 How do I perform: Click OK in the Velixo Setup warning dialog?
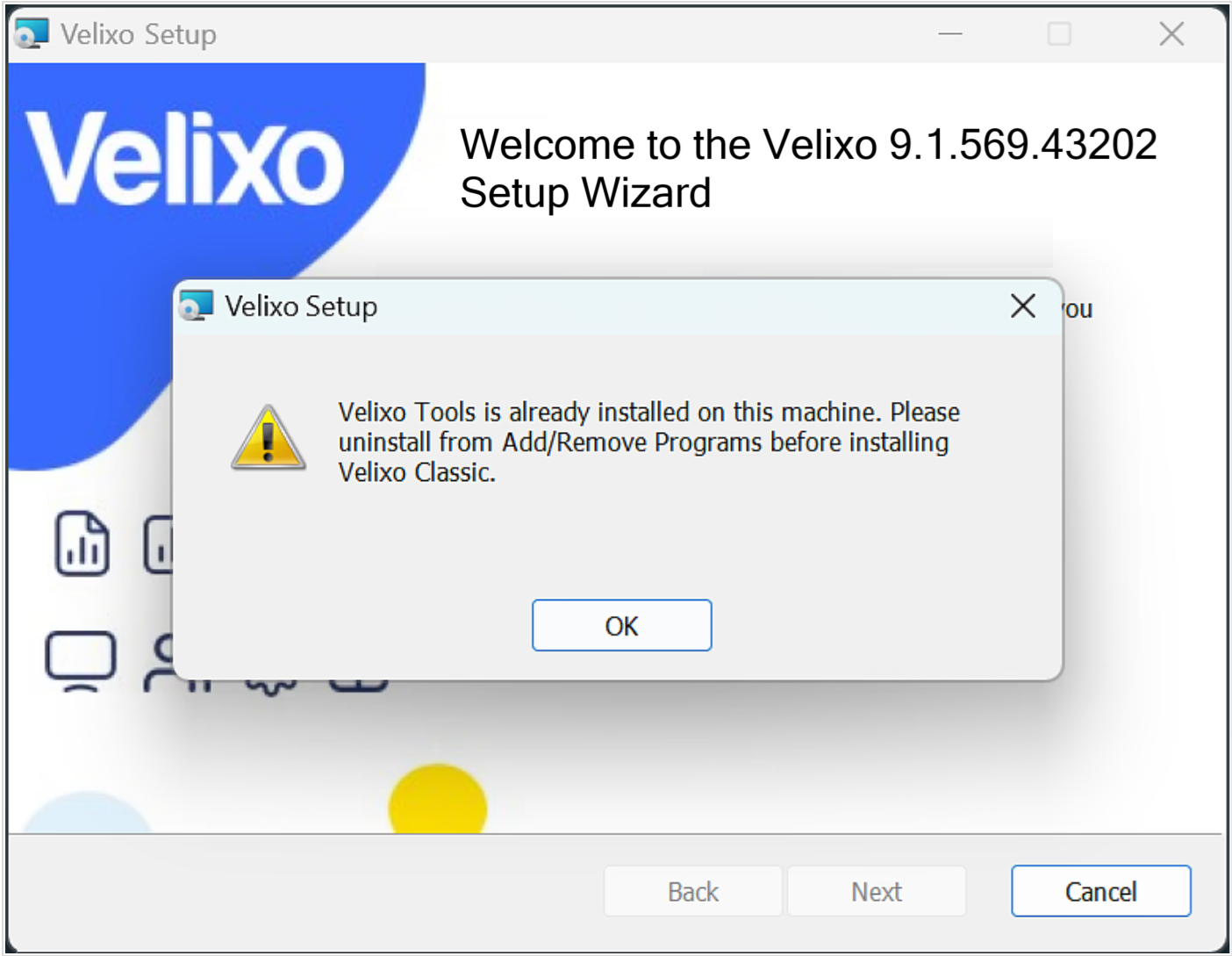point(621,625)
